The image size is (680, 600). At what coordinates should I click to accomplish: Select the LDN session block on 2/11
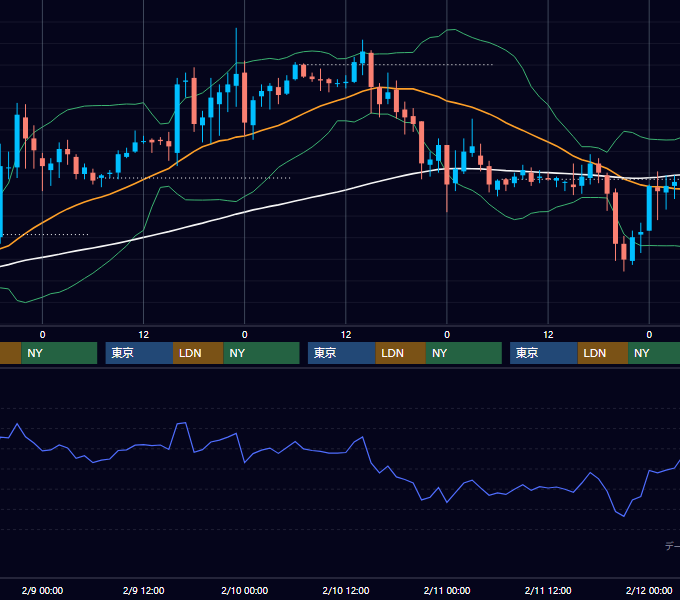pyautogui.click(x=603, y=353)
